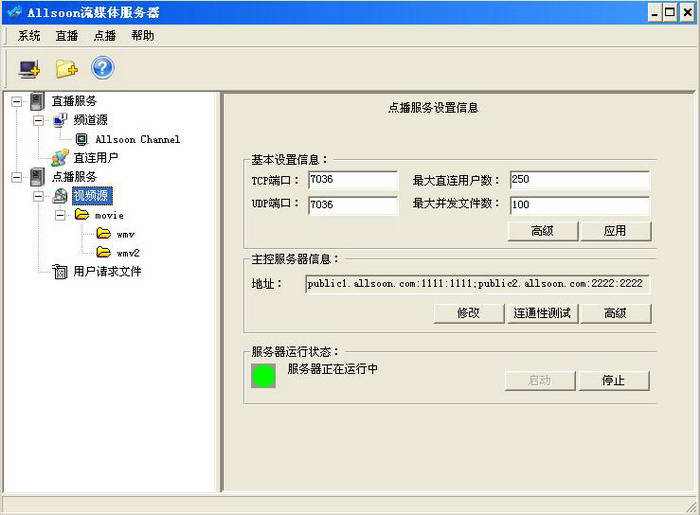Close the Allsoon window
Image resolution: width=700 pixels, height=515 pixels.
pos(688,12)
